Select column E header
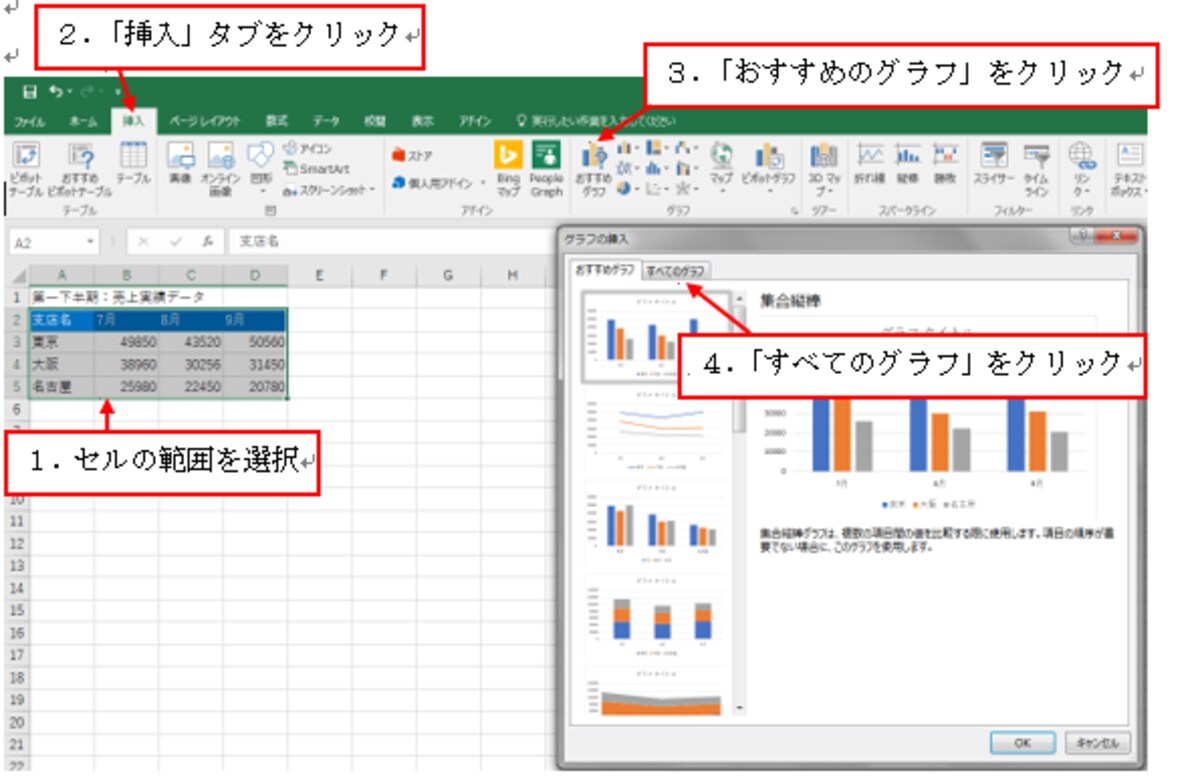1200x781 pixels. point(319,275)
